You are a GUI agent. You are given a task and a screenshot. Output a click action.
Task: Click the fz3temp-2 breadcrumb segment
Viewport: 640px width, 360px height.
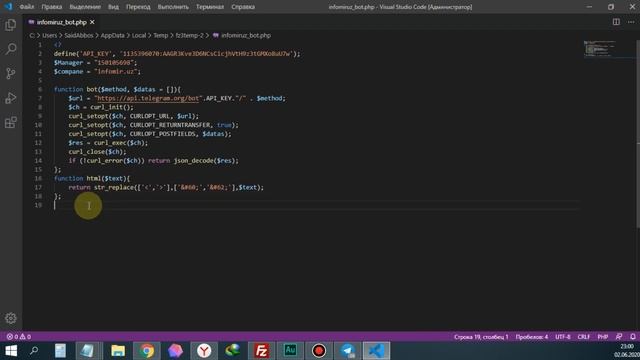coord(189,36)
